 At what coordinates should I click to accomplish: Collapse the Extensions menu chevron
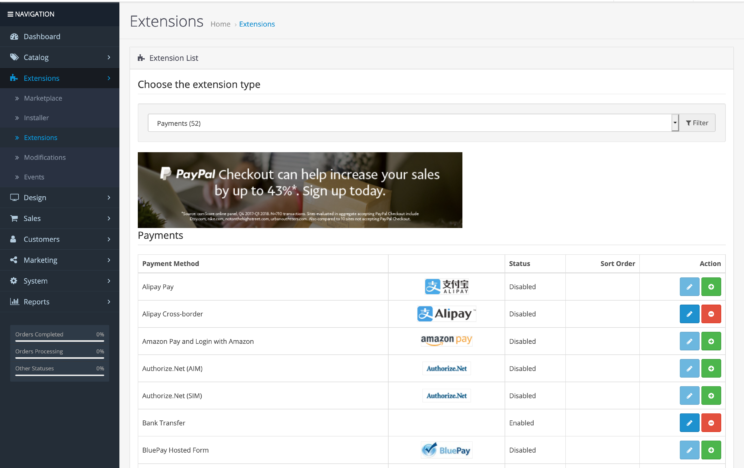tap(109, 78)
